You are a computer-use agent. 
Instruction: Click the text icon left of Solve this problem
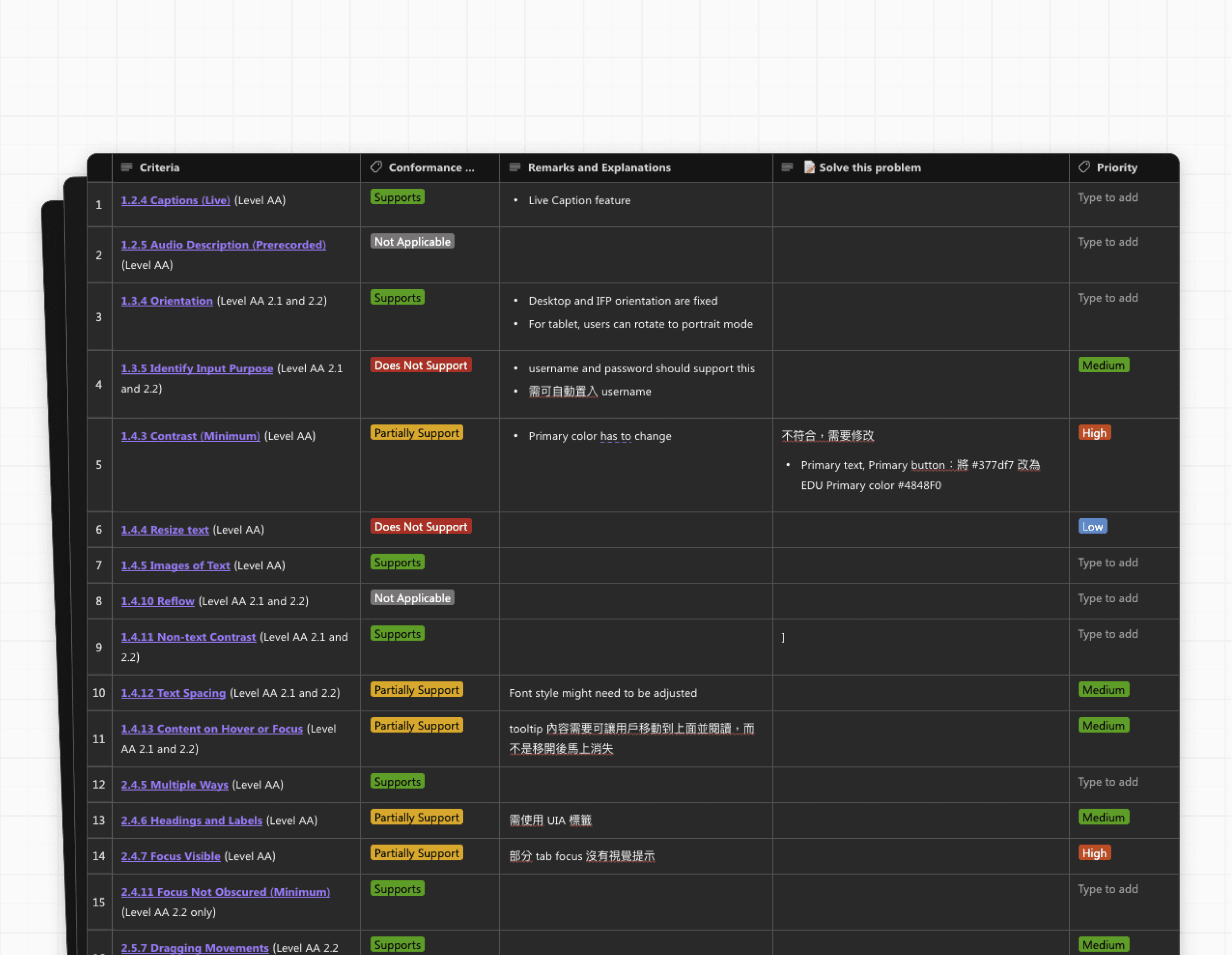pos(787,167)
